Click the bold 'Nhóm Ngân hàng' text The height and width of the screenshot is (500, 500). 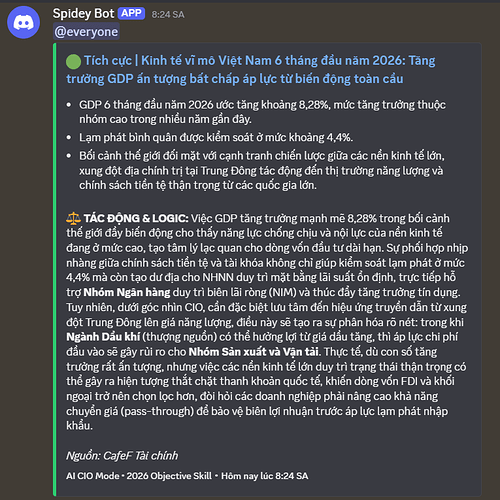127,292
